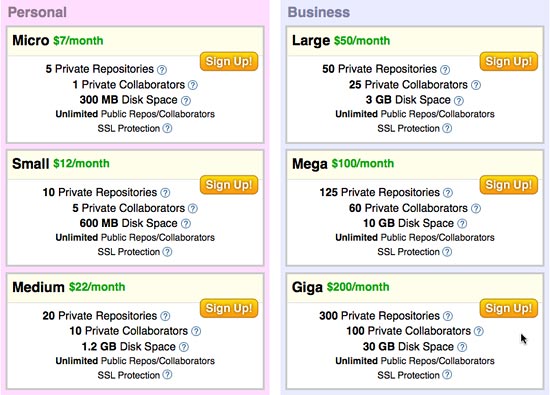Click help icon next to 300 MB Disk Space
This screenshot has width=550, height=395.
click(186, 101)
